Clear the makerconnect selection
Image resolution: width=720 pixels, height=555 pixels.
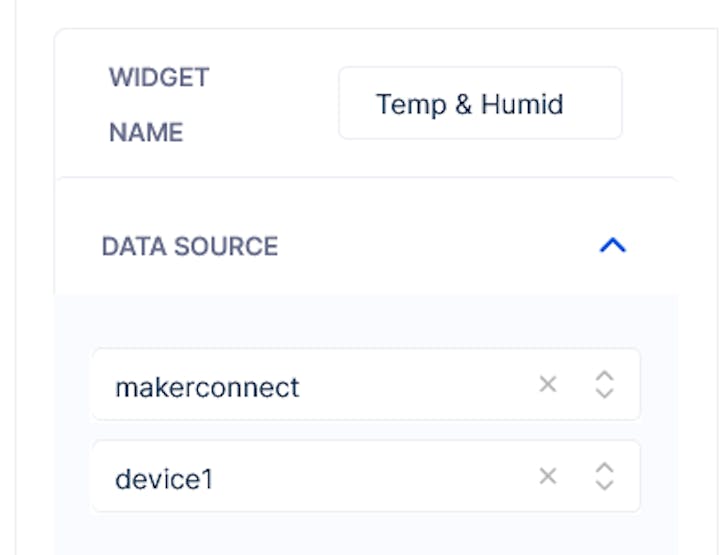click(x=548, y=385)
